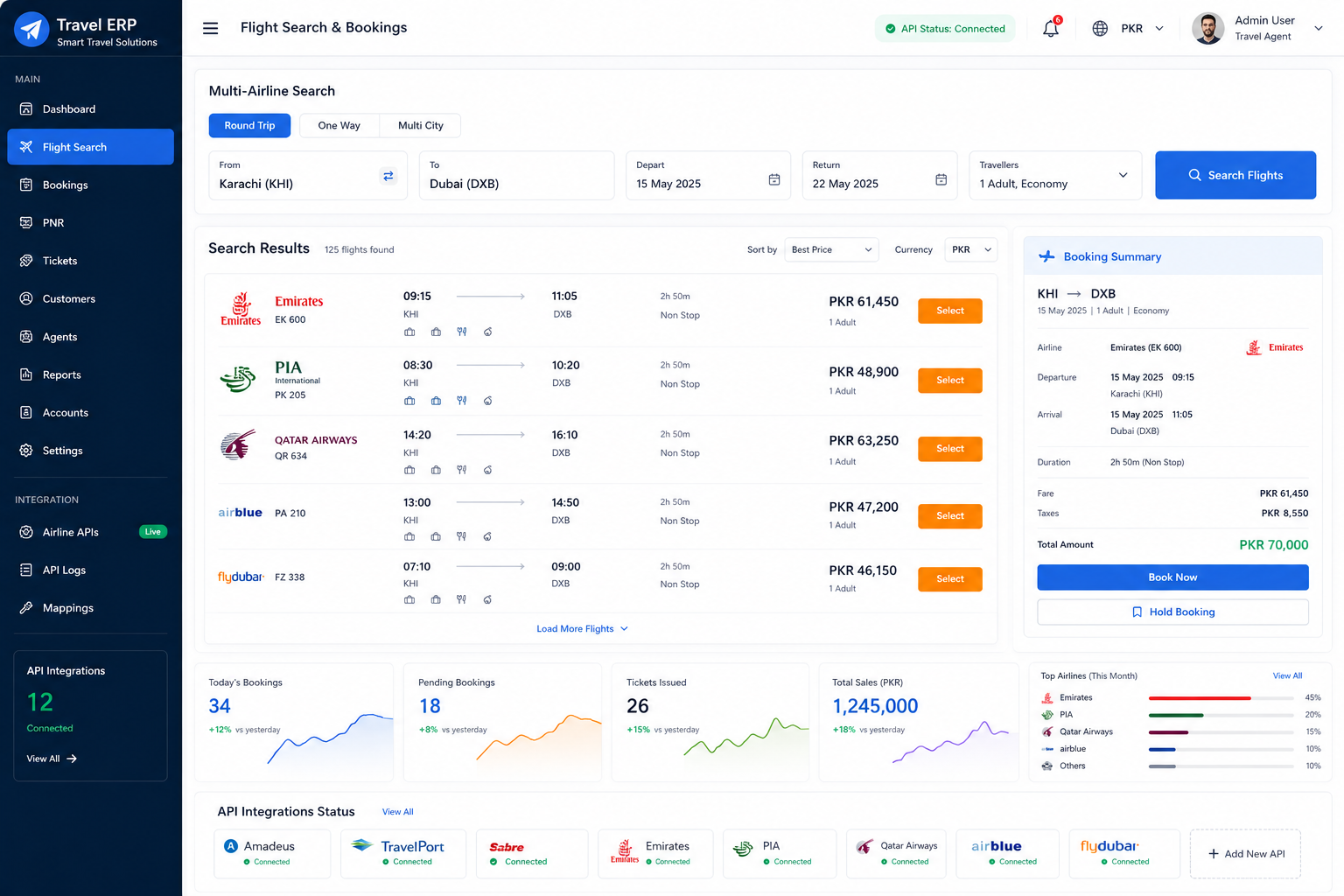Image resolution: width=1344 pixels, height=896 pixels.
Task: Click the Mappings wrench icon
Action: [x=26, y=607]
